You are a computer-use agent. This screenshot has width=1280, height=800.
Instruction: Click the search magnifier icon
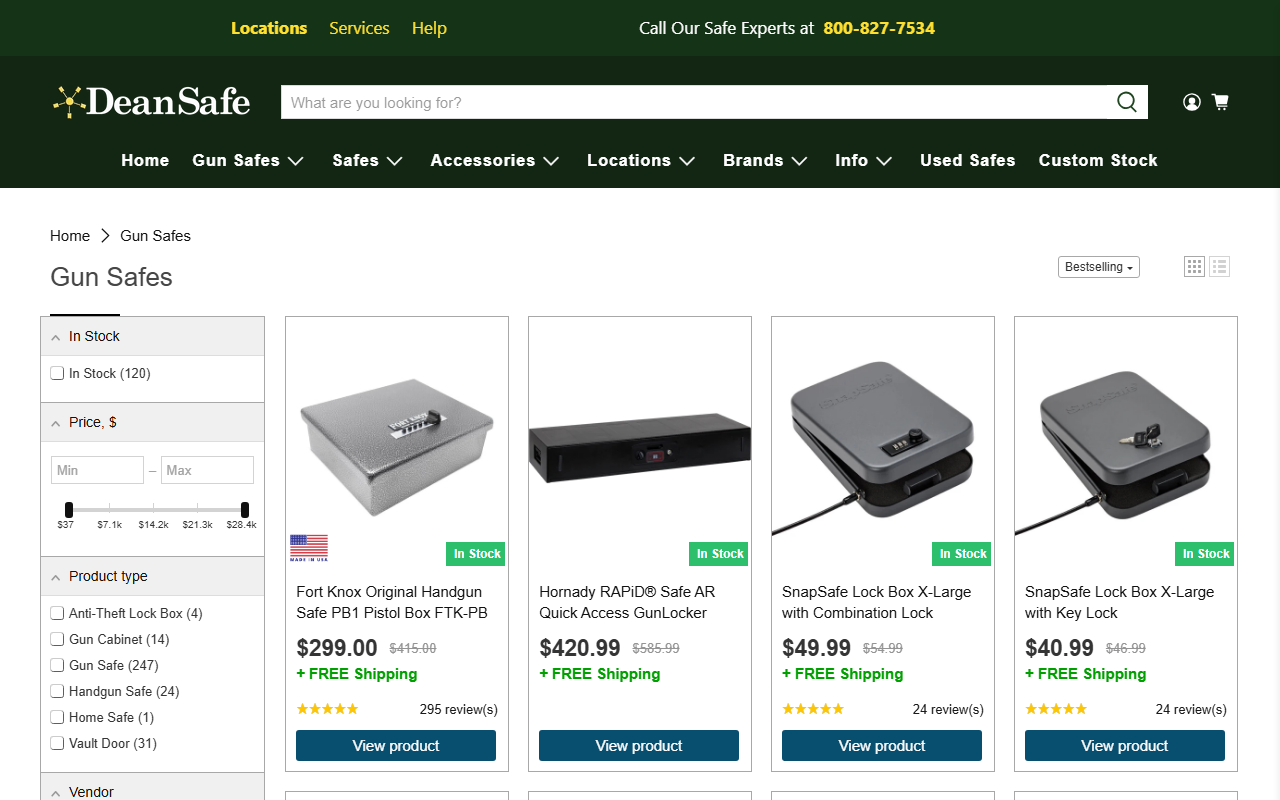pos(1127,102)
